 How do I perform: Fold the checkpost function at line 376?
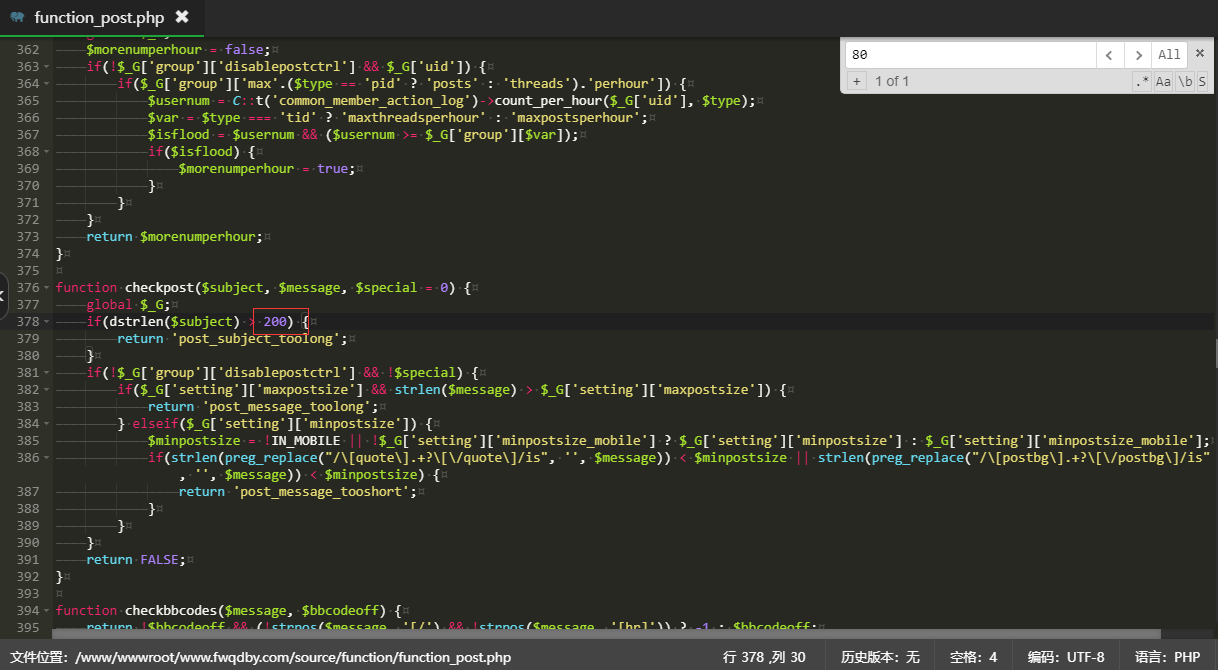point(48,288)
